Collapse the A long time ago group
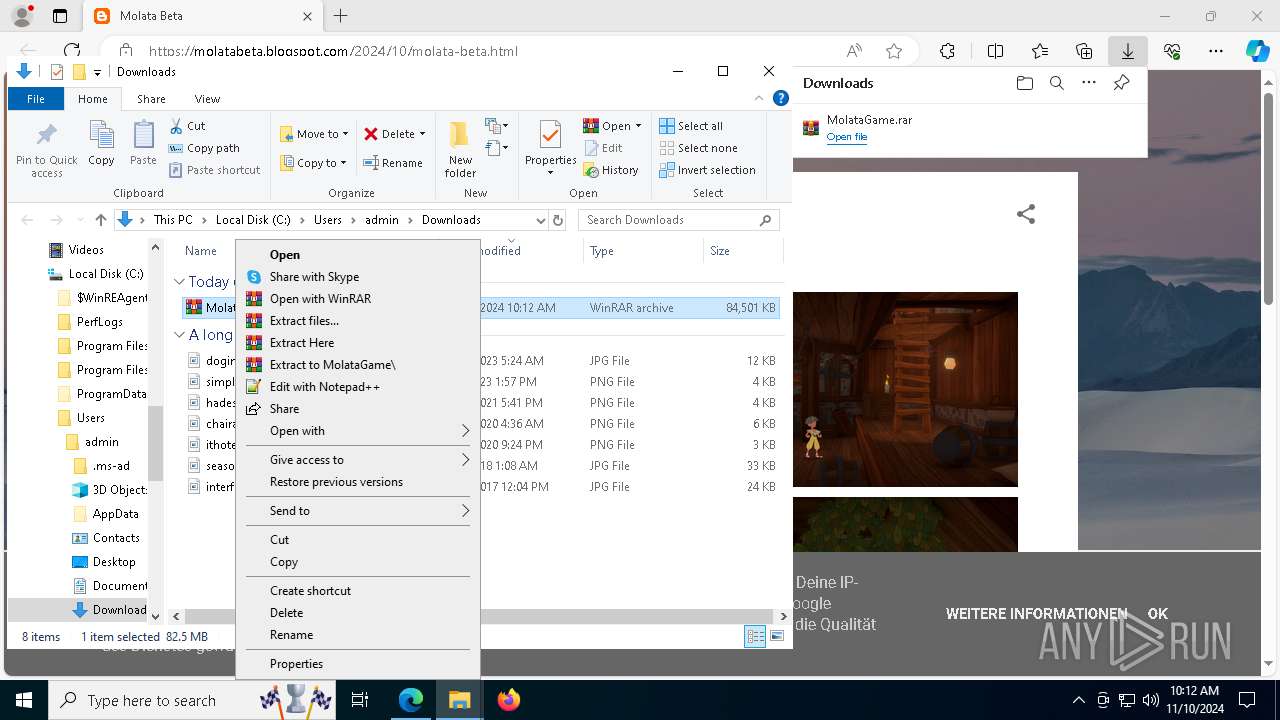Image resolution: width=1280 pixels, height=720 pixels. click(179, 335)
